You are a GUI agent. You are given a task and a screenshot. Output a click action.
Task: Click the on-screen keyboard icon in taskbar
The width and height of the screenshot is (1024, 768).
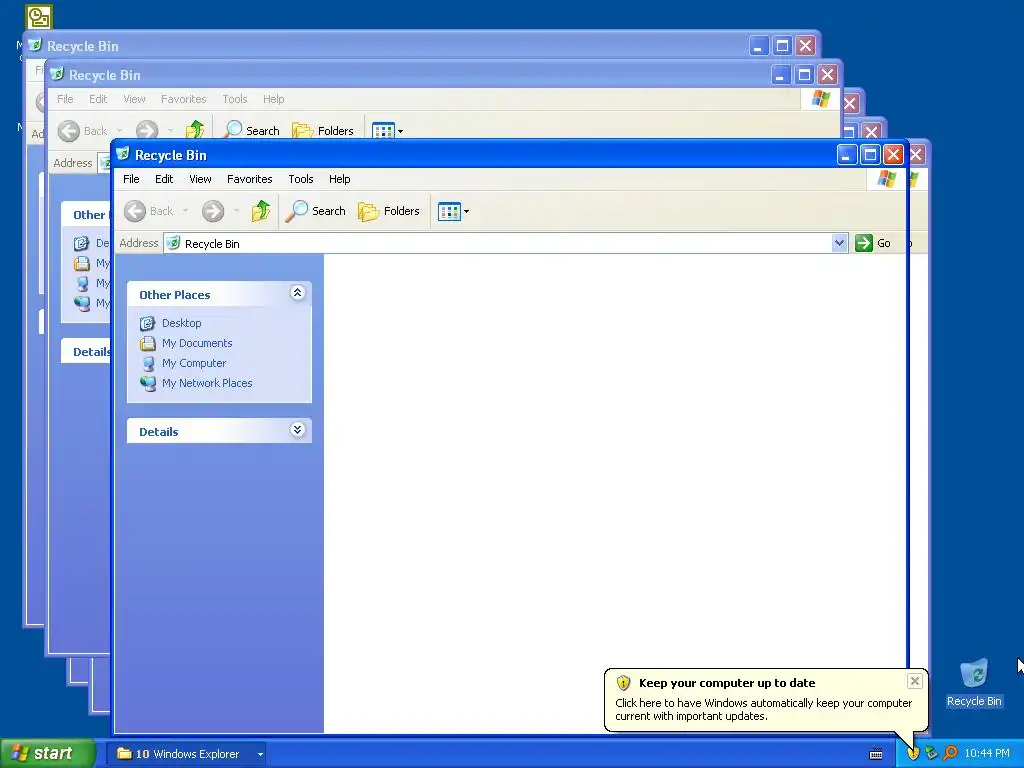pyautogui.click(x=876, y=754)
